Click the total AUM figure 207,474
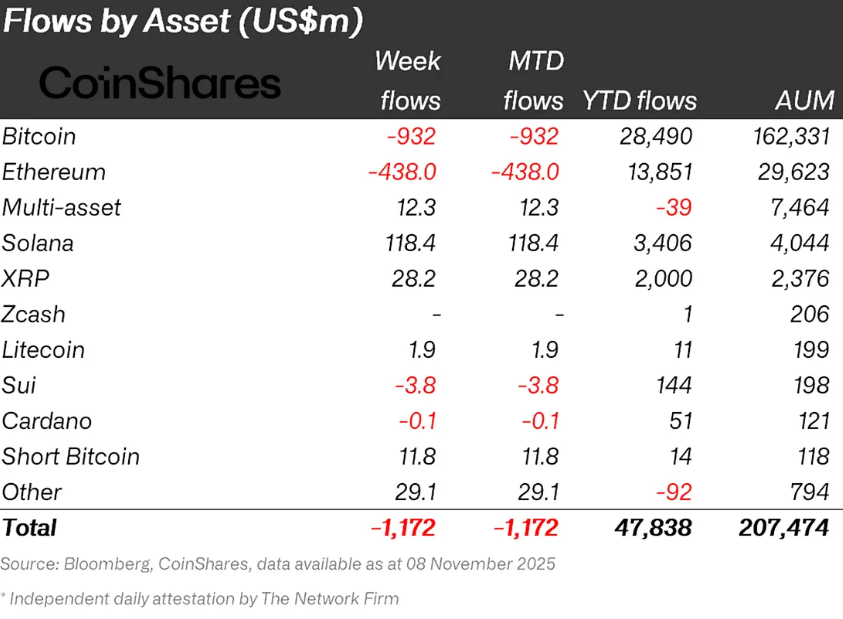Image resolution: width=843 pixels, height=619 pixels. 781,527
